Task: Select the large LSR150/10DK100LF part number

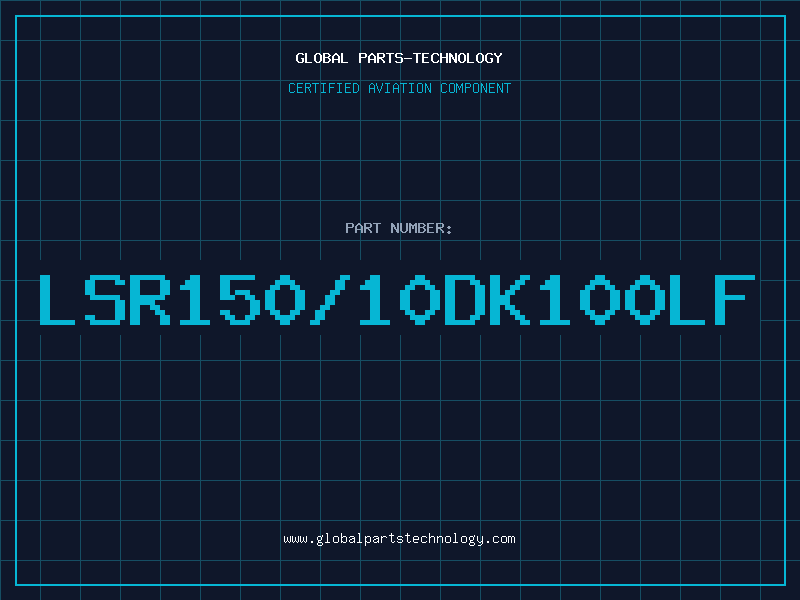Action: pos(399,299)
